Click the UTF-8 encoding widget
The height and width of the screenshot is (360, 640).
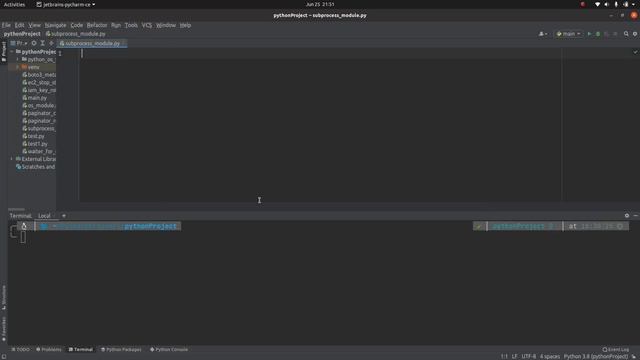click(x=529, y=357)
